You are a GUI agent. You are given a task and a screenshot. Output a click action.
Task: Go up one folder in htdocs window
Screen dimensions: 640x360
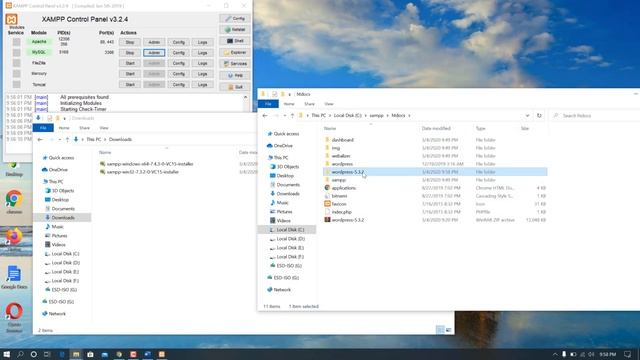click(x=292, y=116)
